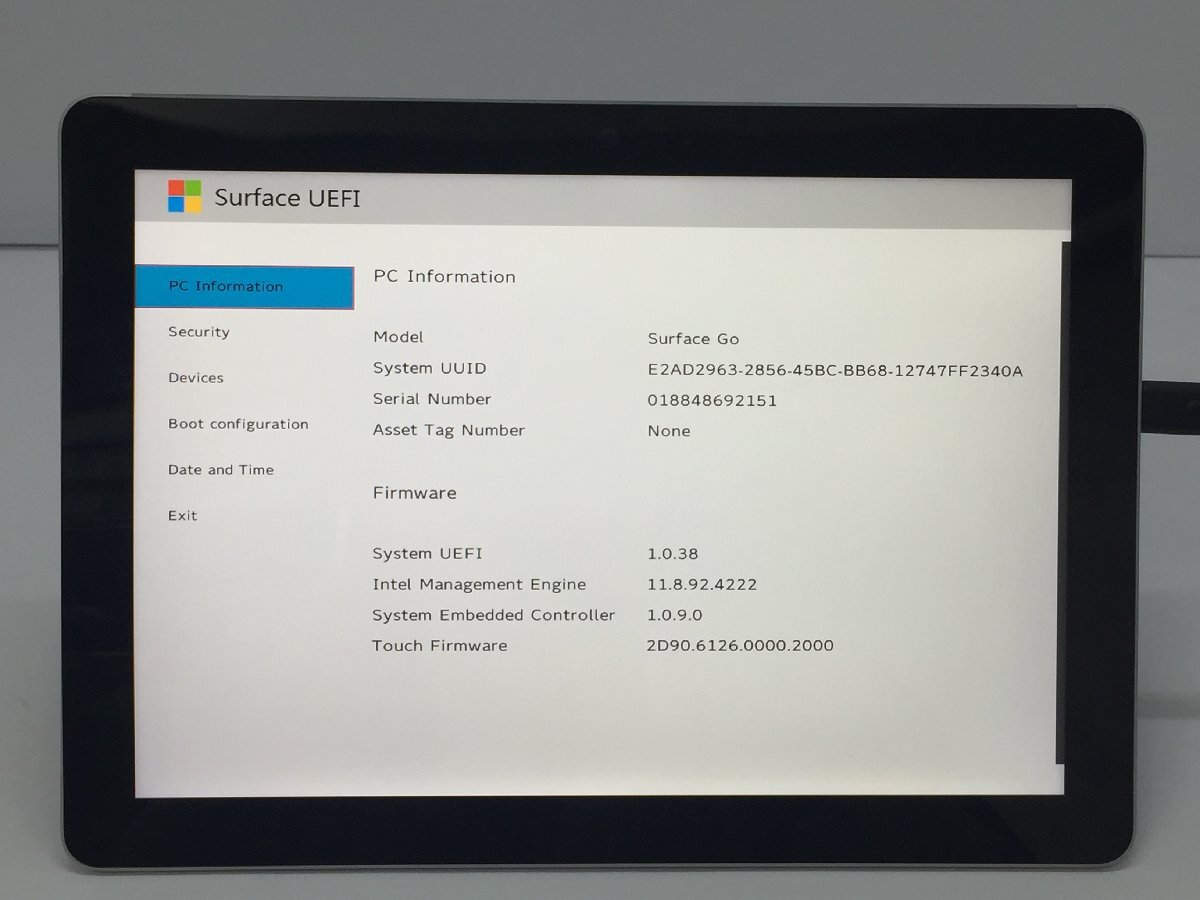The width and height of the screenshot is (1200, 900).
Task: Click the PC Information heading
Action: [x=444, y=277]
